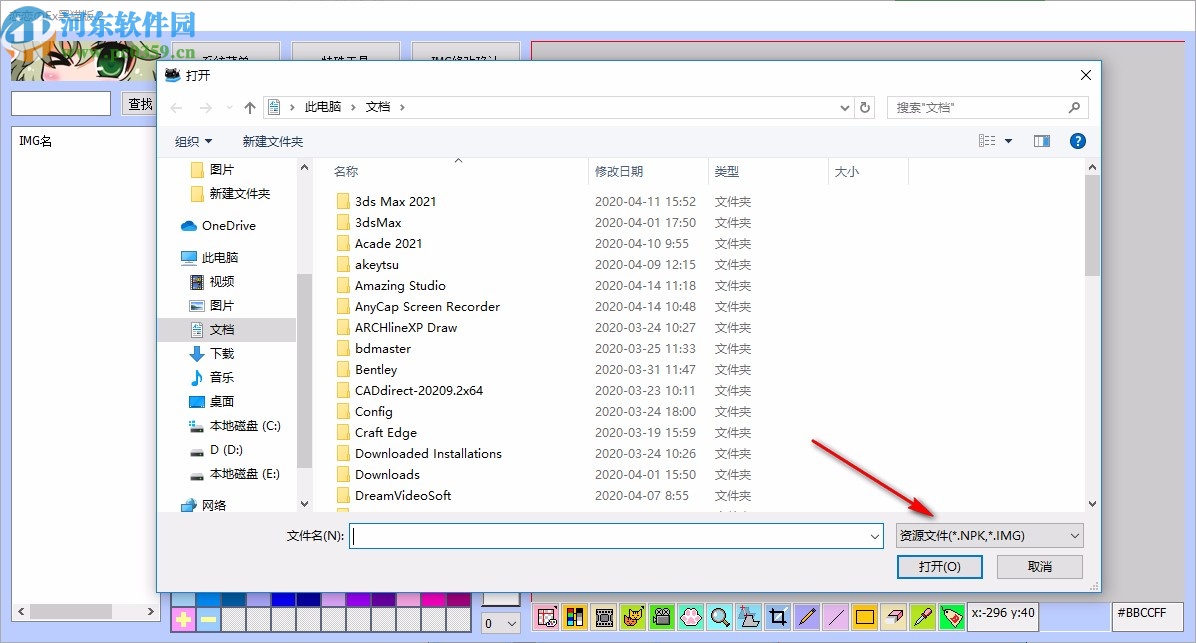Select the rectangle shape tool
The width and height of the screenshot is (1196, 643).
click(864, 616)
